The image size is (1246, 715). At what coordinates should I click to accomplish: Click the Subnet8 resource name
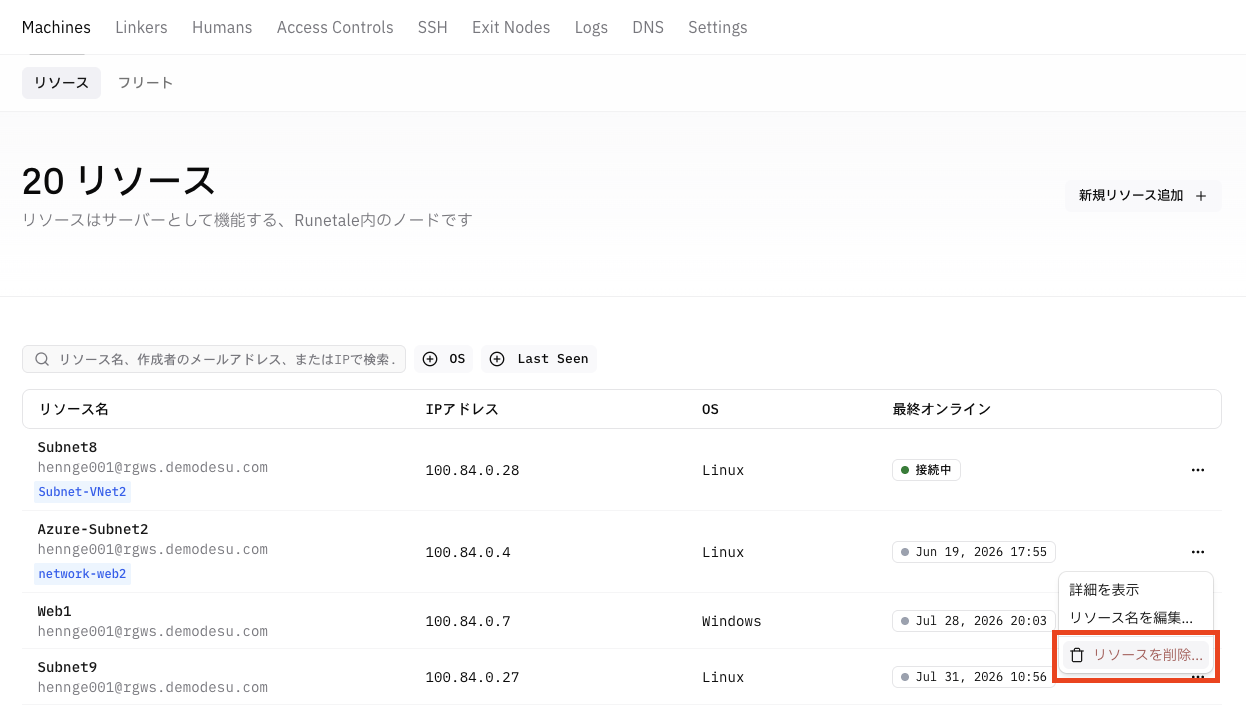(67, 447)
